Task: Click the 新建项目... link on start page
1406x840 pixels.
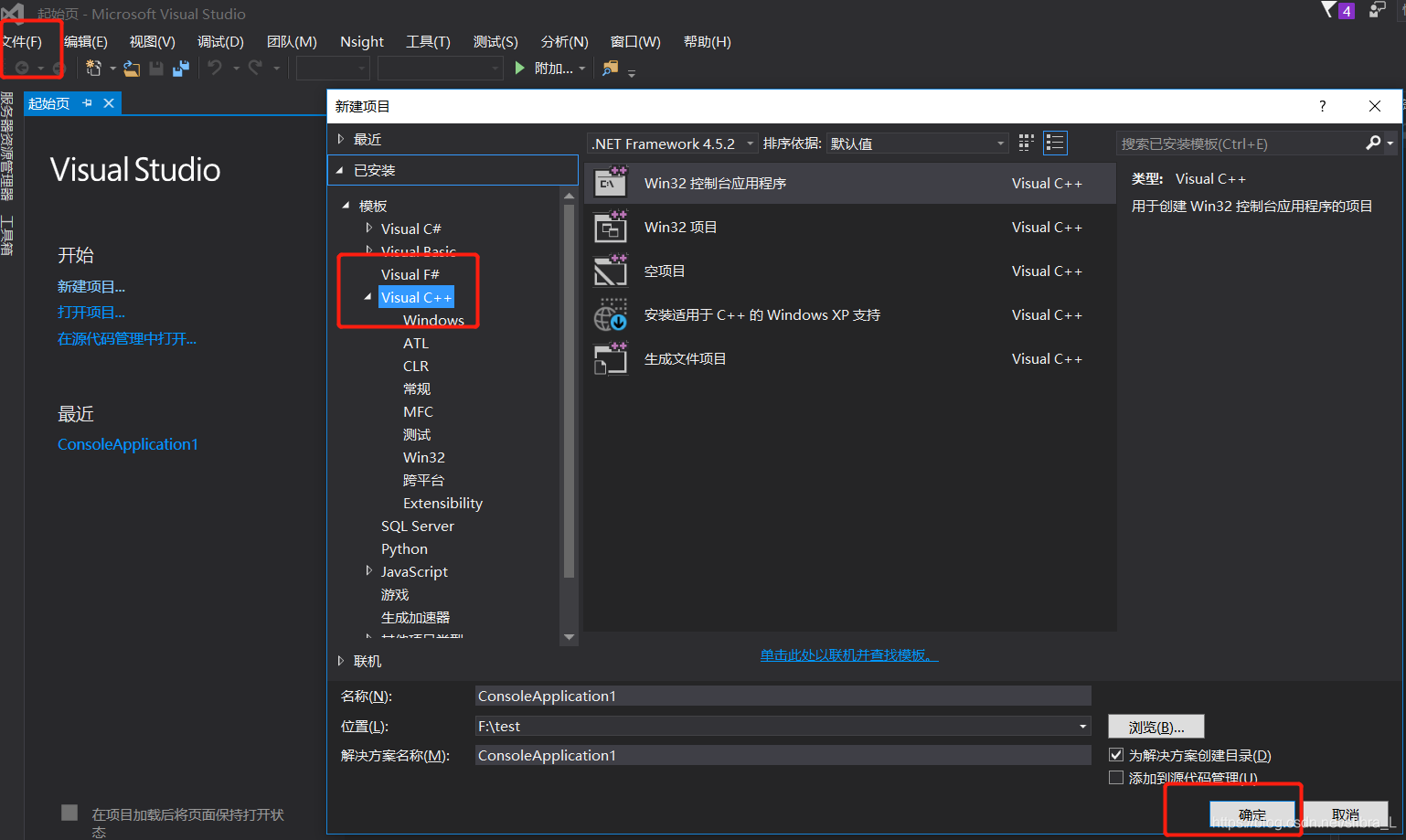Action: 91,286
